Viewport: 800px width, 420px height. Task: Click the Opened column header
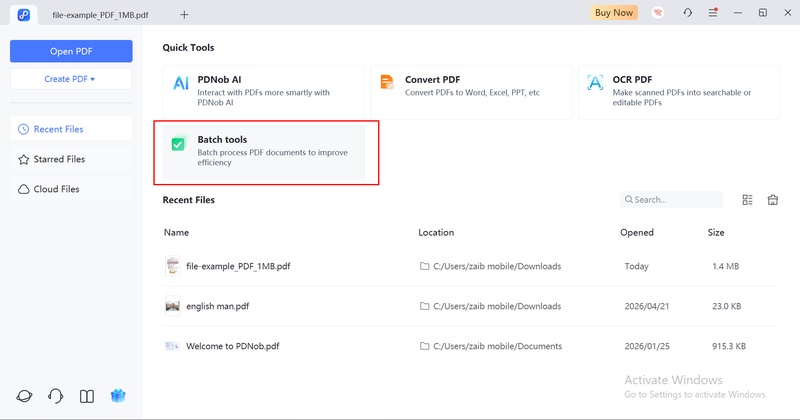637,232
